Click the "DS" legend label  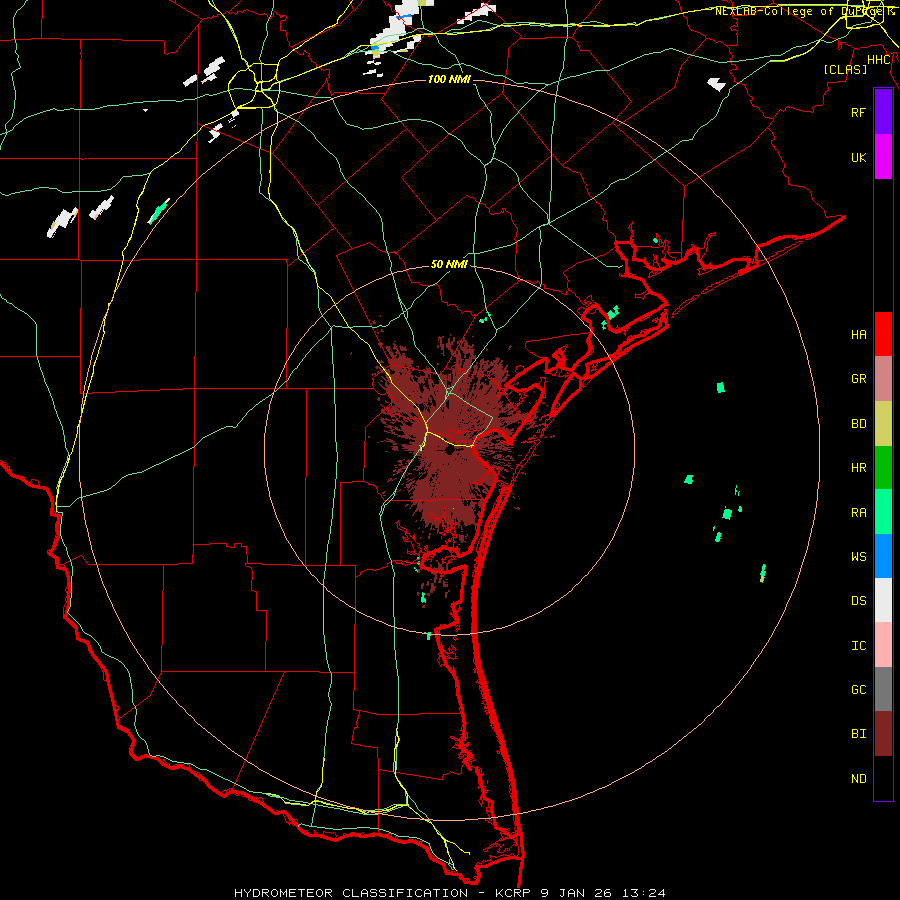pos(858,601)
